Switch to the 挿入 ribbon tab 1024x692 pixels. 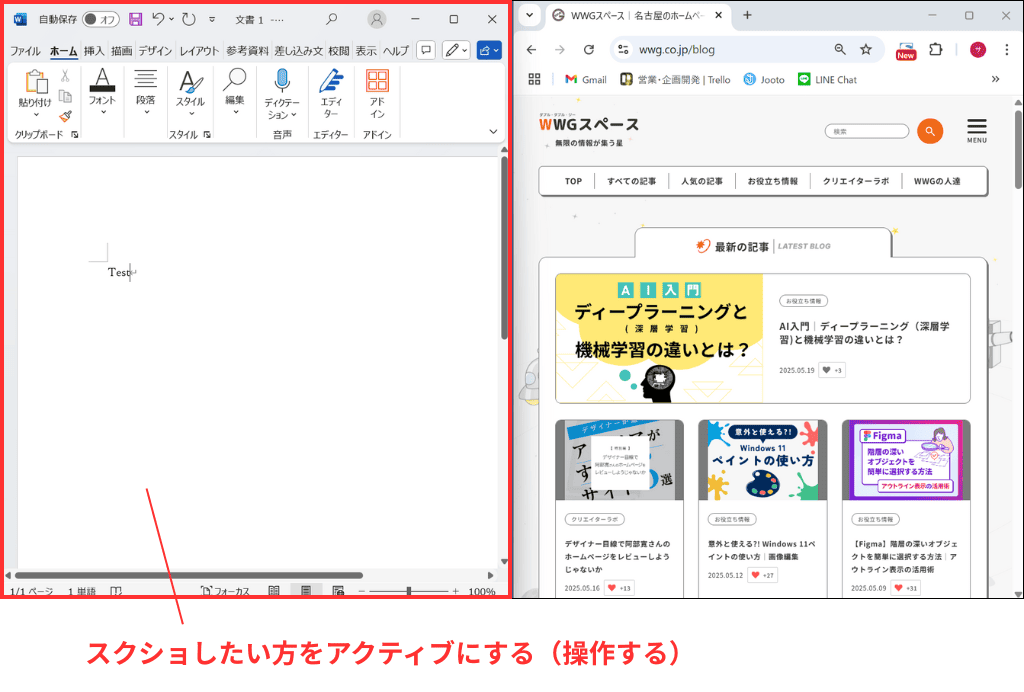pos(96,48)
